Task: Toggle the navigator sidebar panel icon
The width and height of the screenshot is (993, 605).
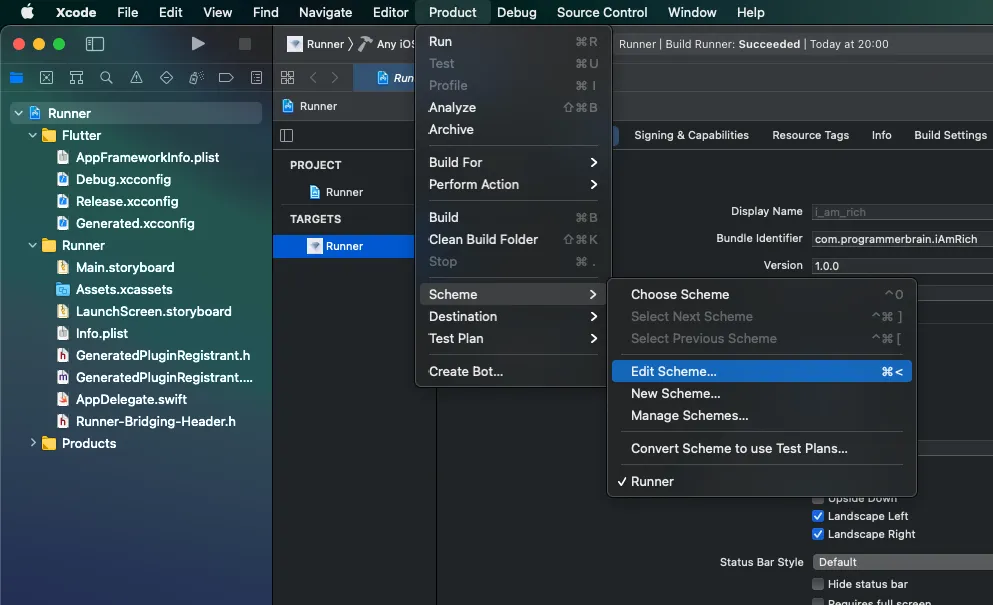Action: [x=95, y=44]
